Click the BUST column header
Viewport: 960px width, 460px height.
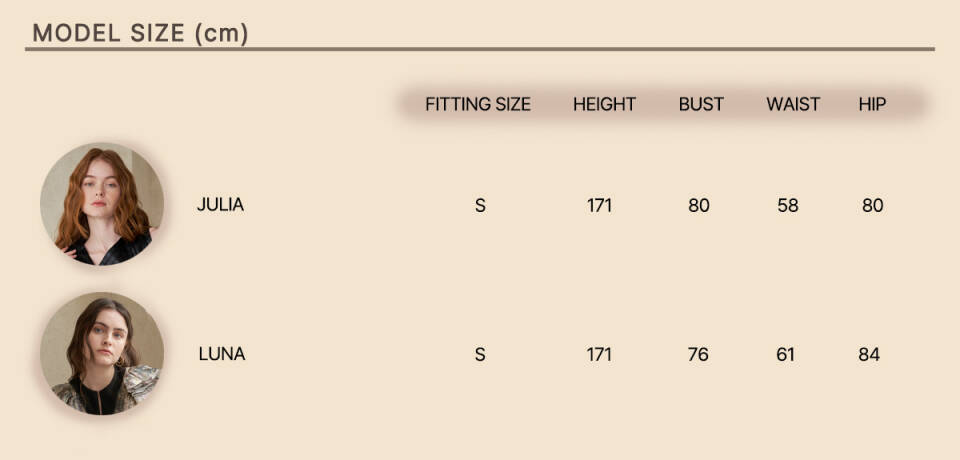pyautogui.click(x=701, y=104)
